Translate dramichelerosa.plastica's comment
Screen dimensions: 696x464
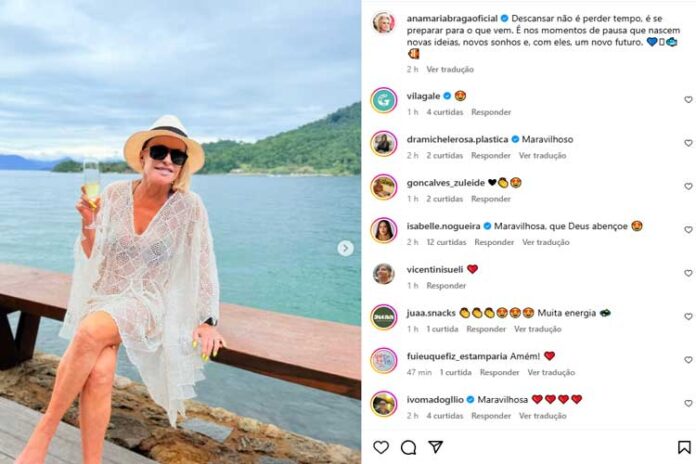pyautogui.click(x=543, y=156)
